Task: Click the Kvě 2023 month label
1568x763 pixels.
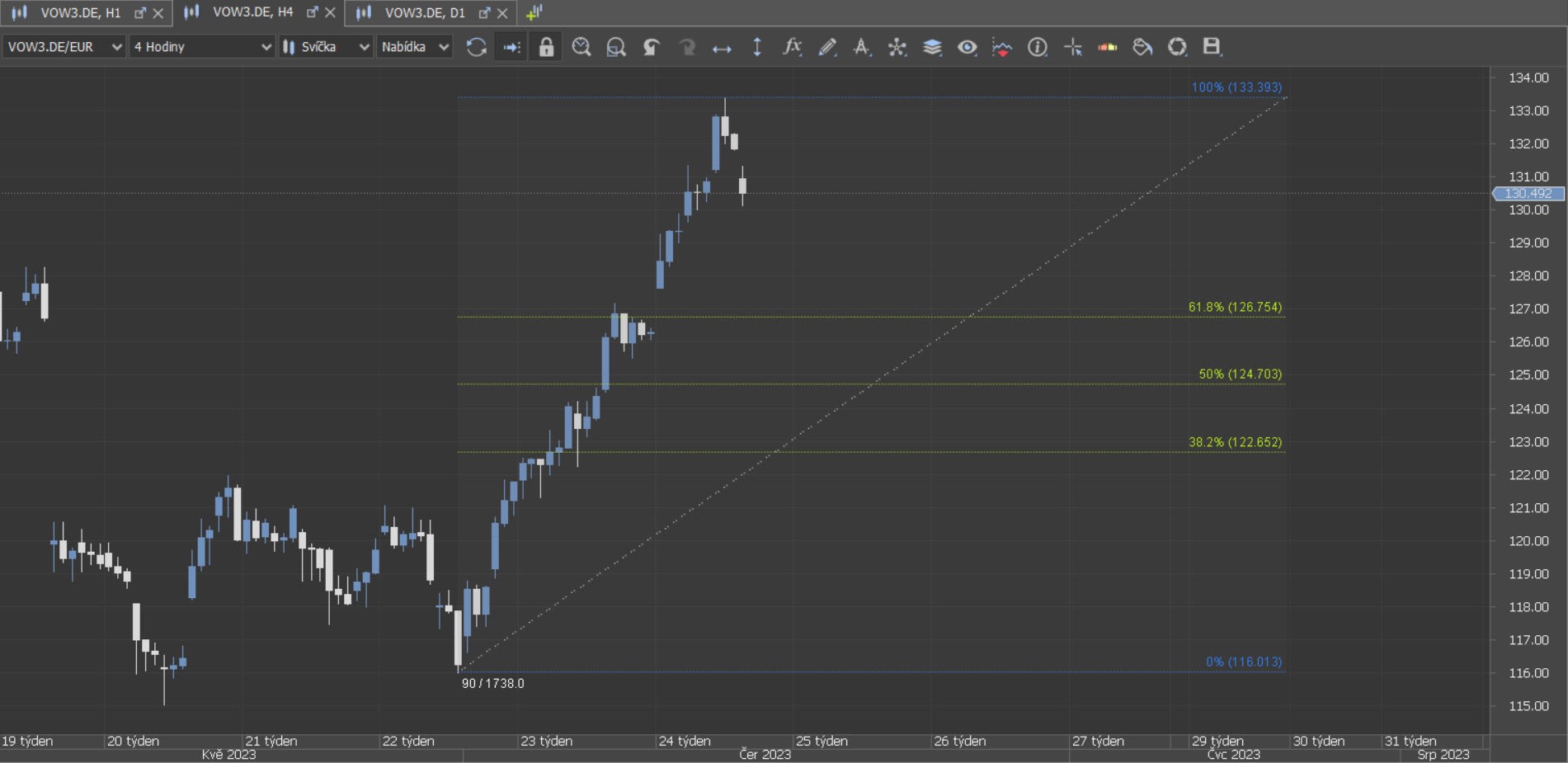Action: (228, 754)
